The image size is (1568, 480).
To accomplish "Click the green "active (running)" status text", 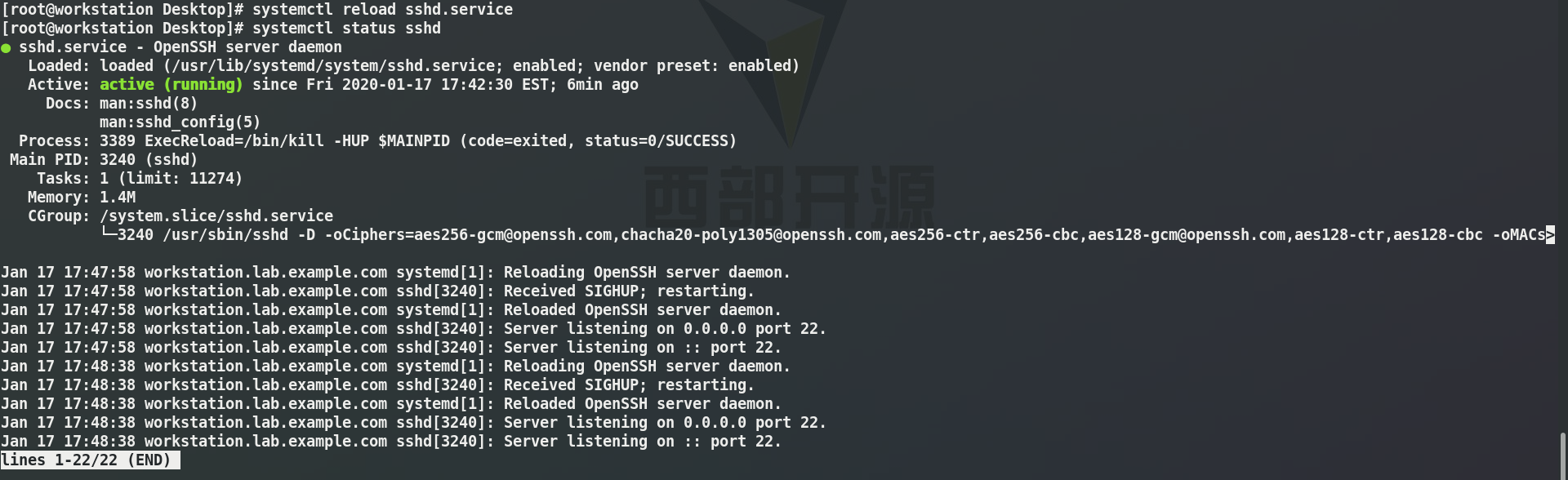I will point(171,85).
